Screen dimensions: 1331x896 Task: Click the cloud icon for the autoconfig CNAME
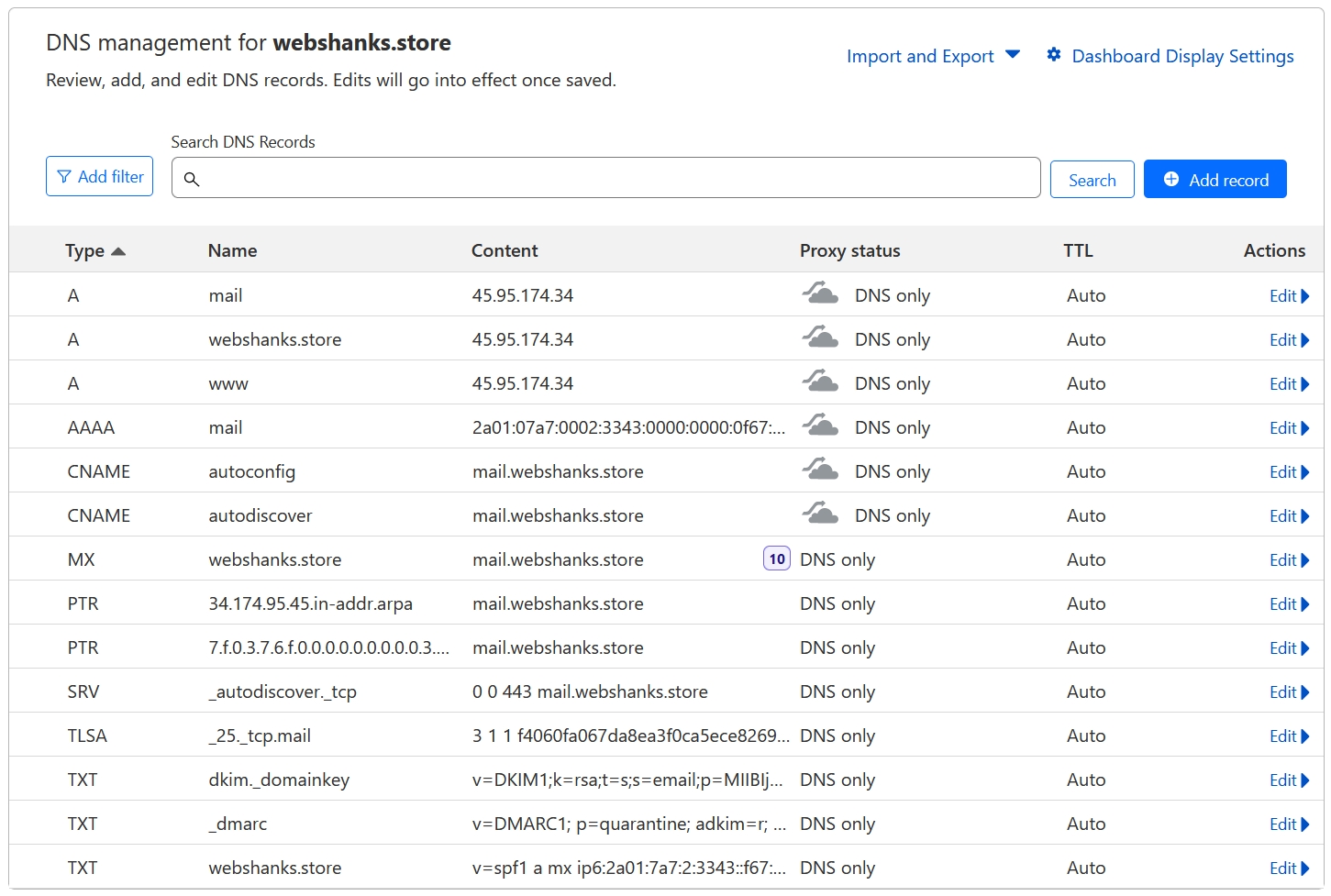coord(820,470)
